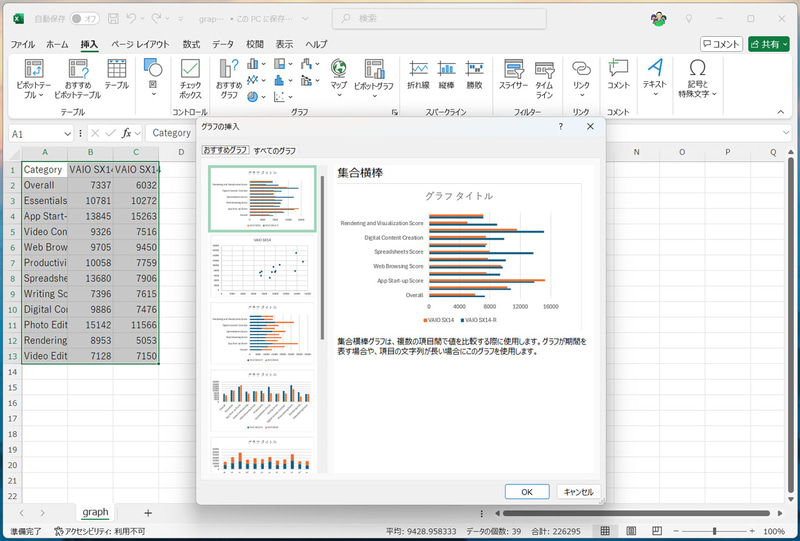The height and width of the screenshot is (541, 800).
Task: Add a new sheet with plus button
Action: coord(148,513)
